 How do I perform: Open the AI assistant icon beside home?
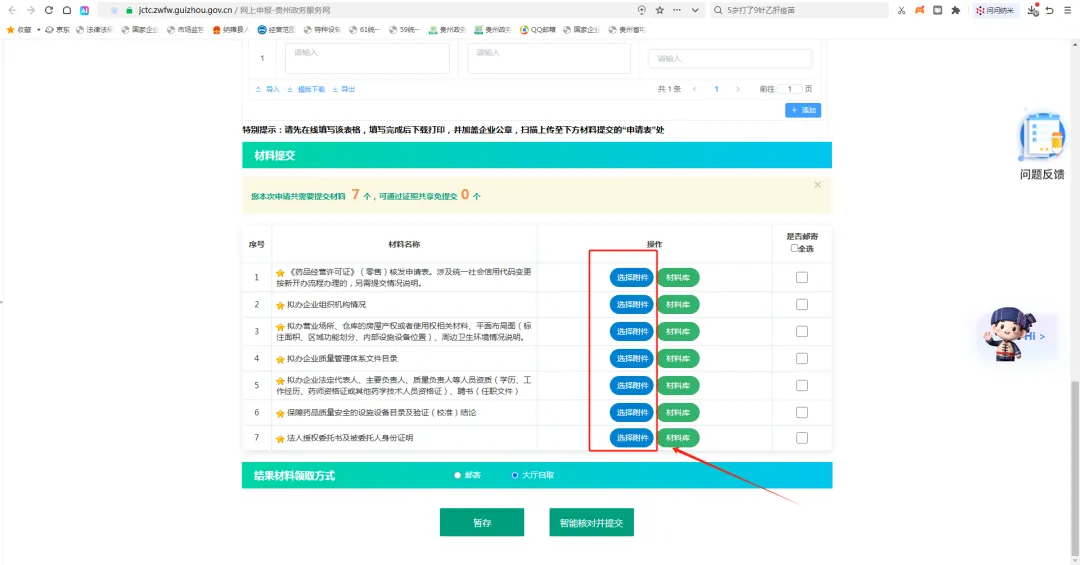(x=84, y=10)
